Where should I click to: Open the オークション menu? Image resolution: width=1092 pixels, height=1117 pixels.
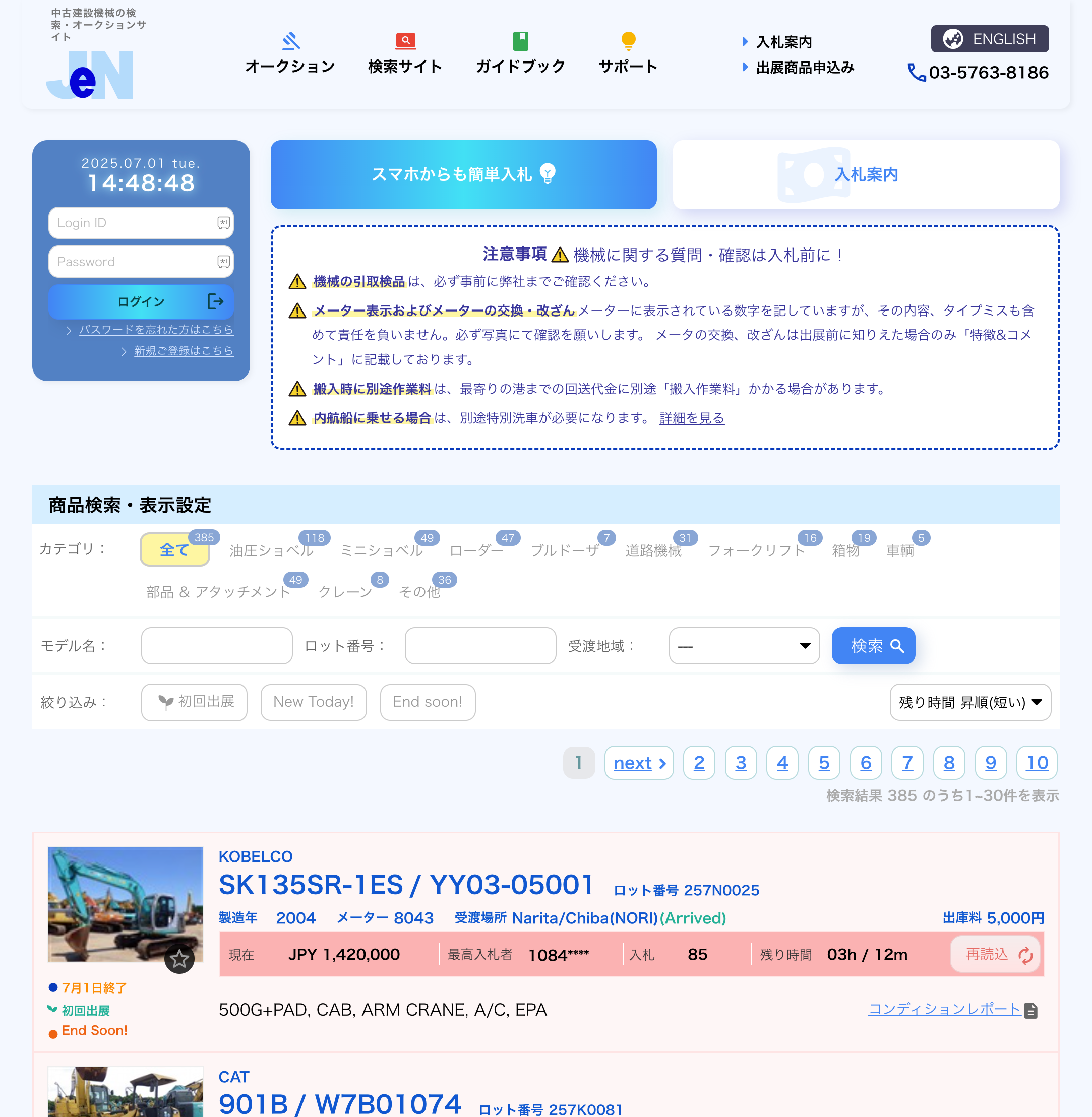[290, 54]
